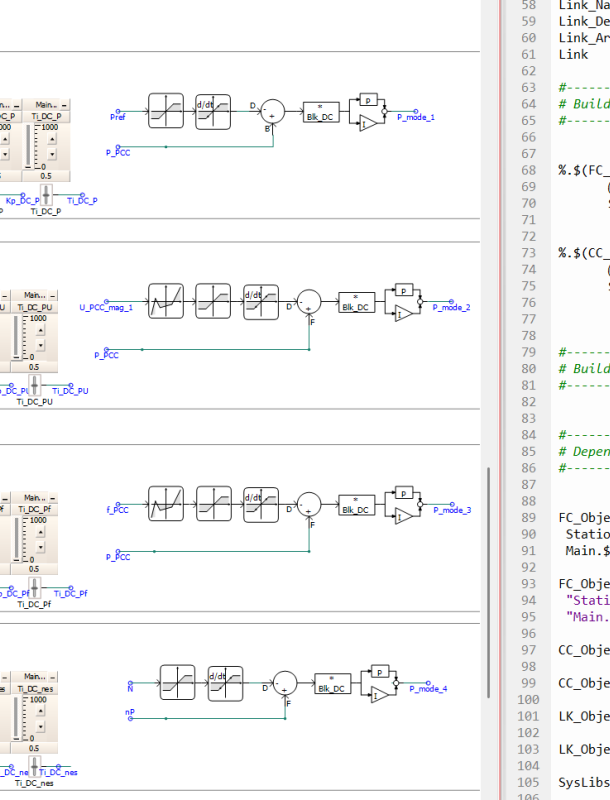Click line number 85 in code editor
Viewport: 610px width, 800px height.
(528, 452)
